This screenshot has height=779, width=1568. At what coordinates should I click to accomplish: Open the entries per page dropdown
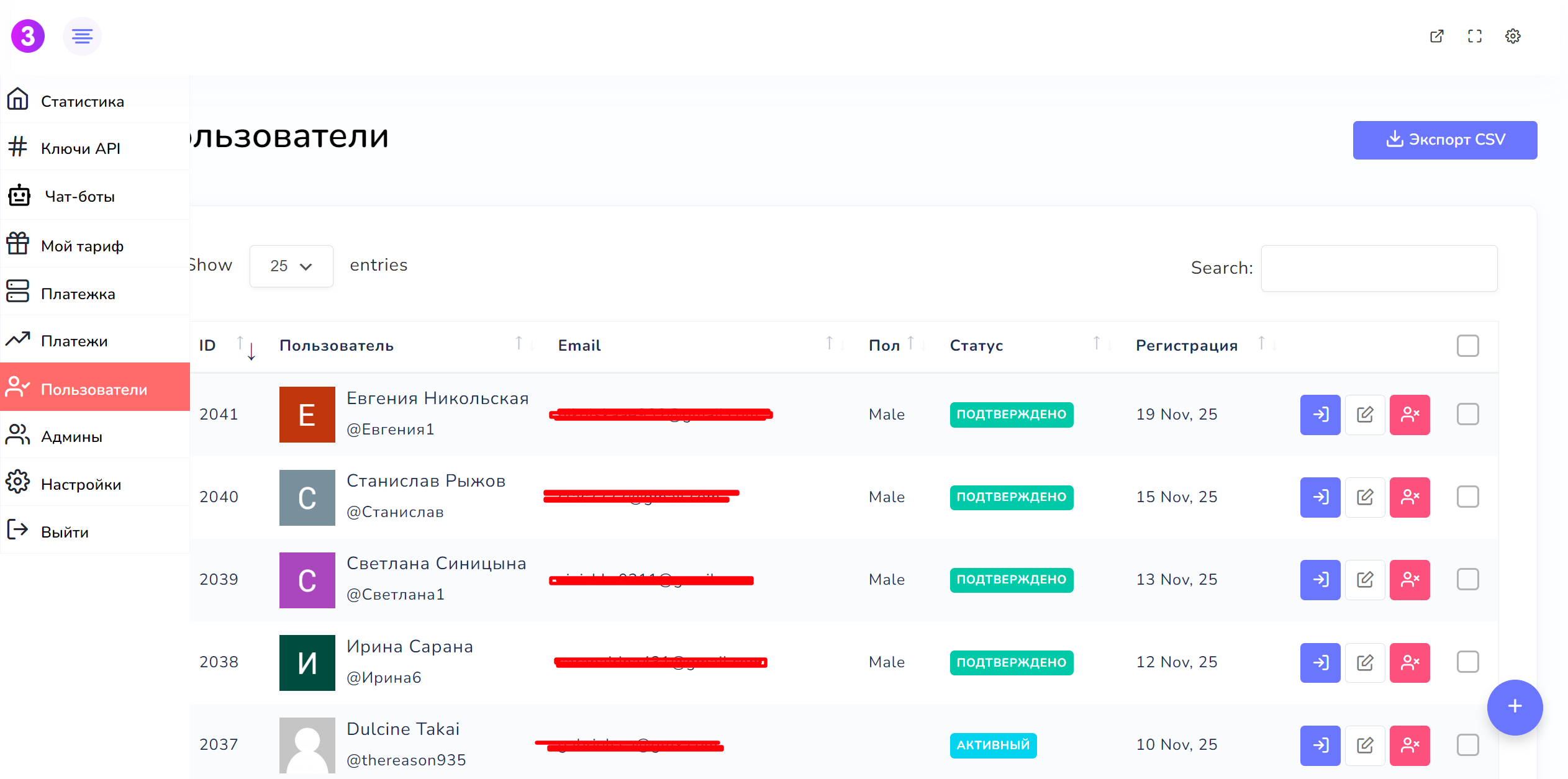pyautogui.click(x=291, y=266)
